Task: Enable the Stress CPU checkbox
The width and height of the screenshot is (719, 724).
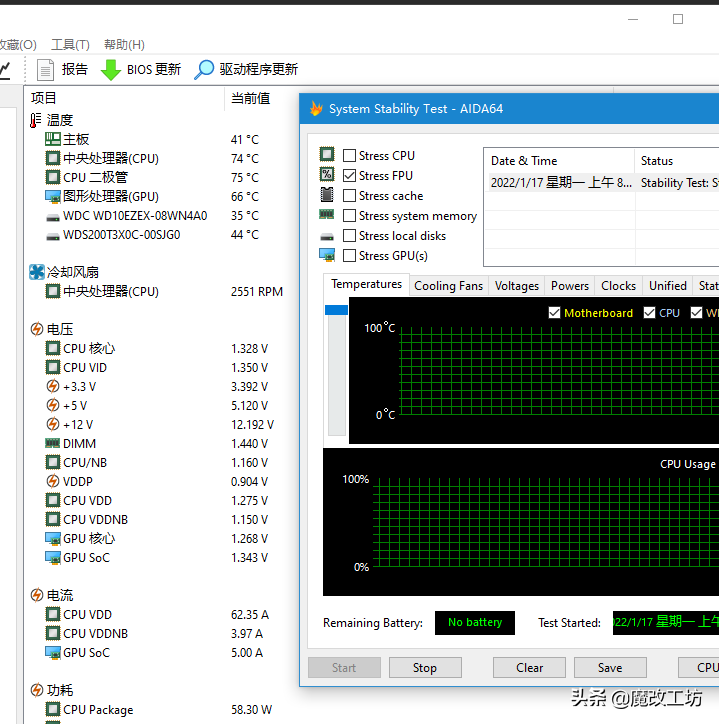Action: click(350, 156)
